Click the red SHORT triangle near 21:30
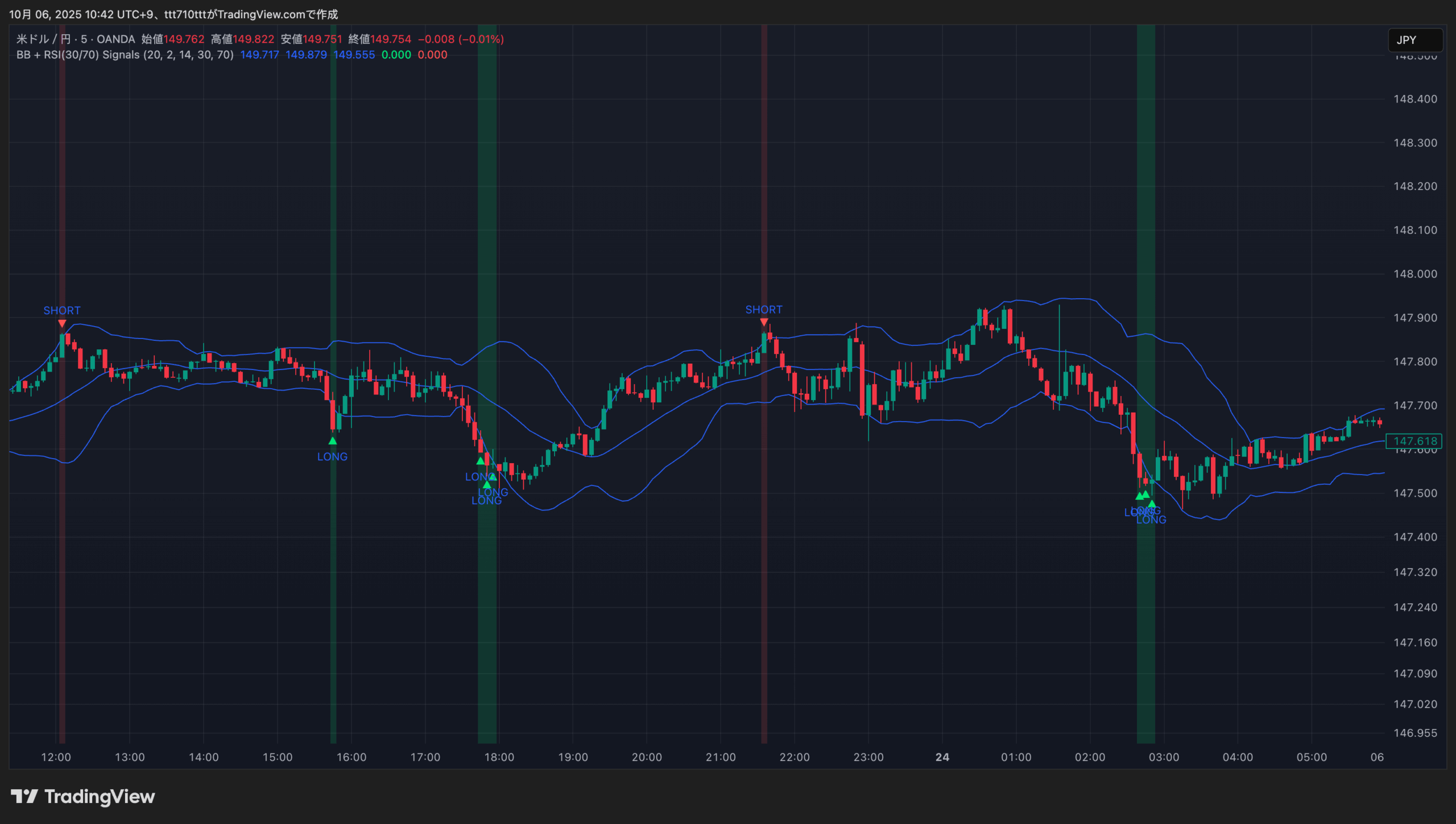The image size is (1456, 824). click(764, 323)
